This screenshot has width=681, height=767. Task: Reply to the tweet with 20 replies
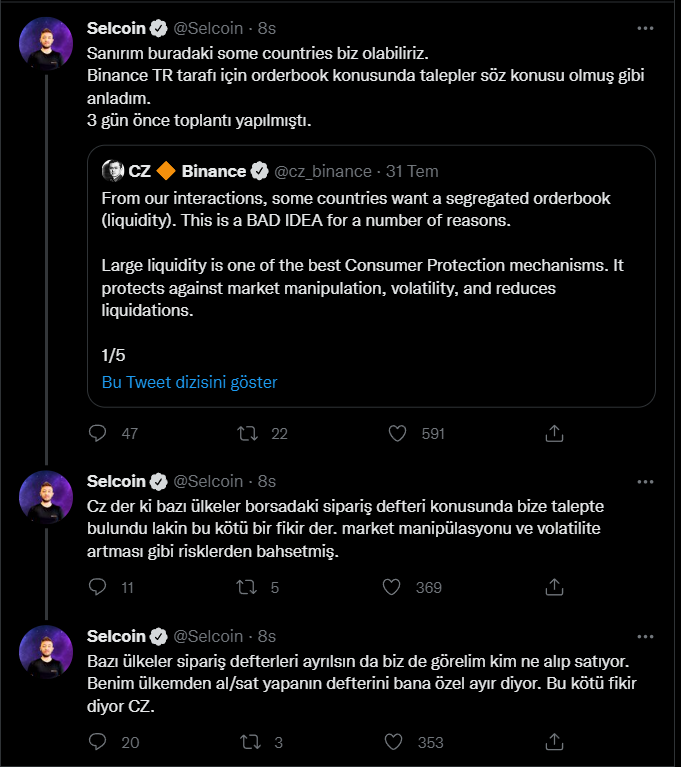[x=98, y=742]
